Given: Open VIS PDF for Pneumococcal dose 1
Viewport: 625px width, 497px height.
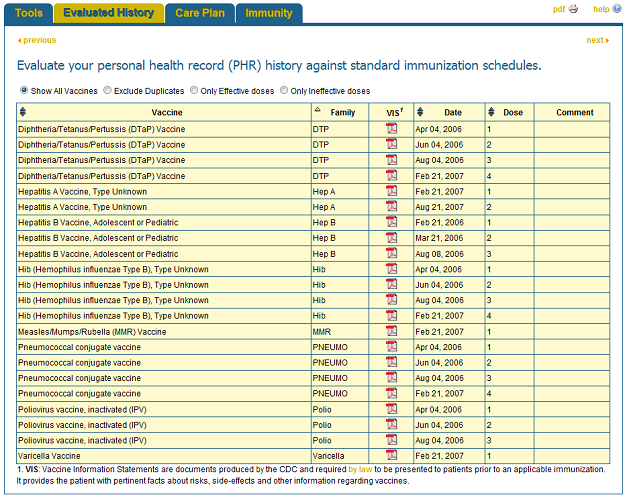Looking at the screenshot, I should click(x=391, y=346).
